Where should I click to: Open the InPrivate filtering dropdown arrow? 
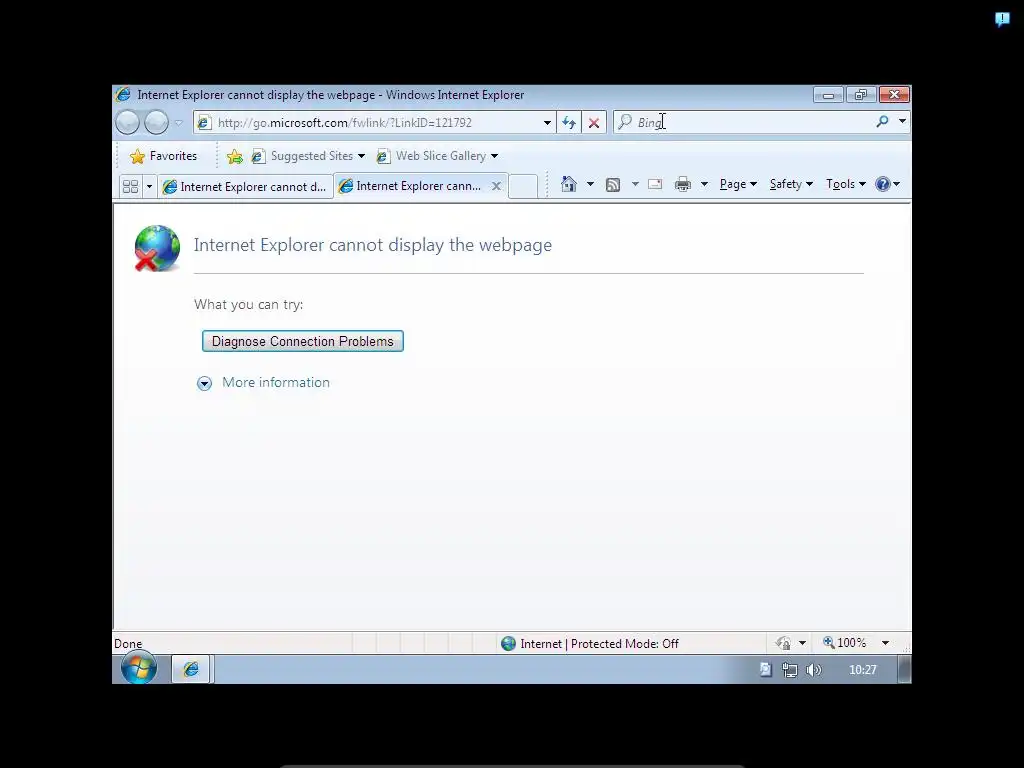(803, 643)
